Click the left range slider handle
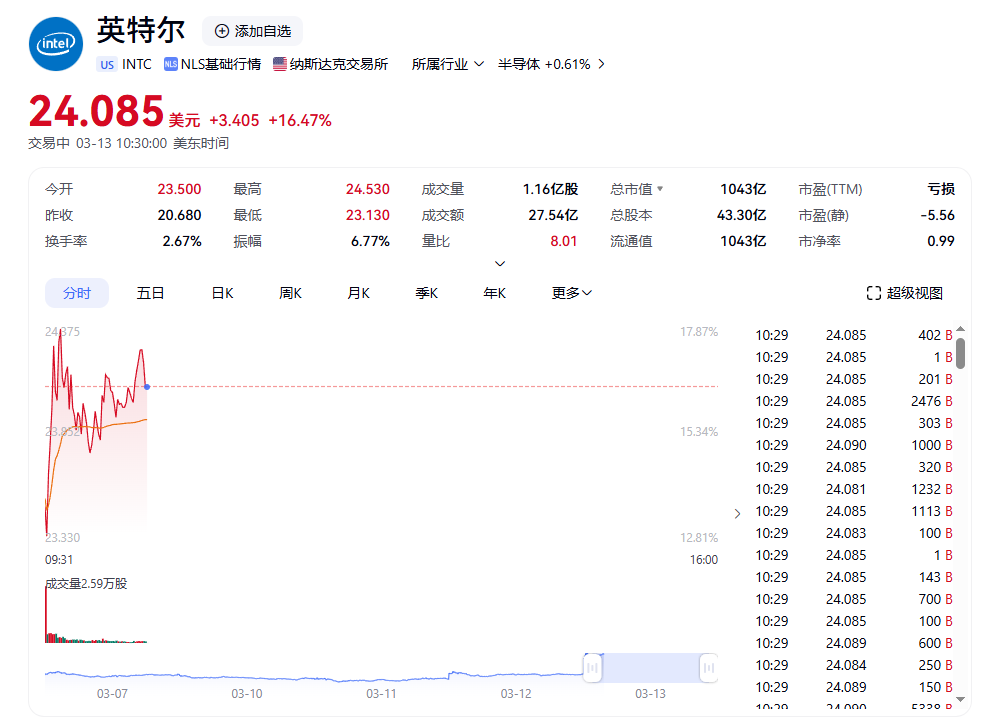 pyautogui.click(x=592, y=668)
